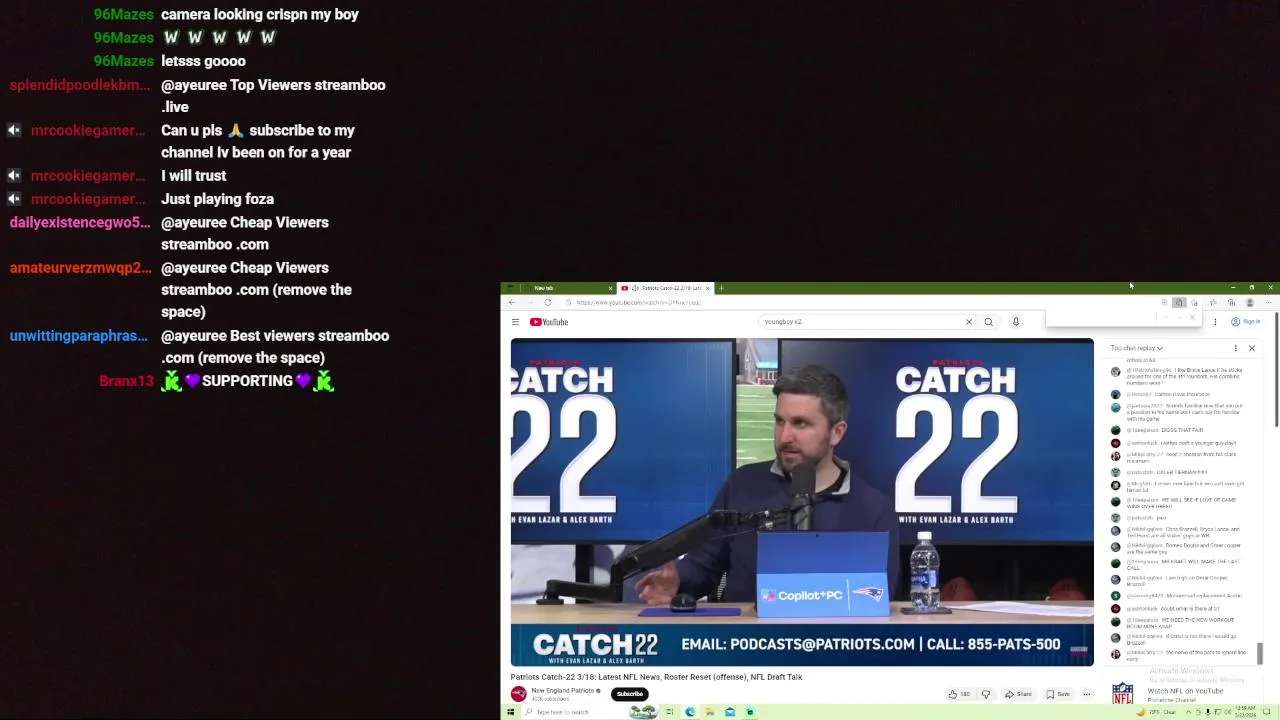Open Task View in taskbar
1280x720 pixels.
tap(669, 712)
